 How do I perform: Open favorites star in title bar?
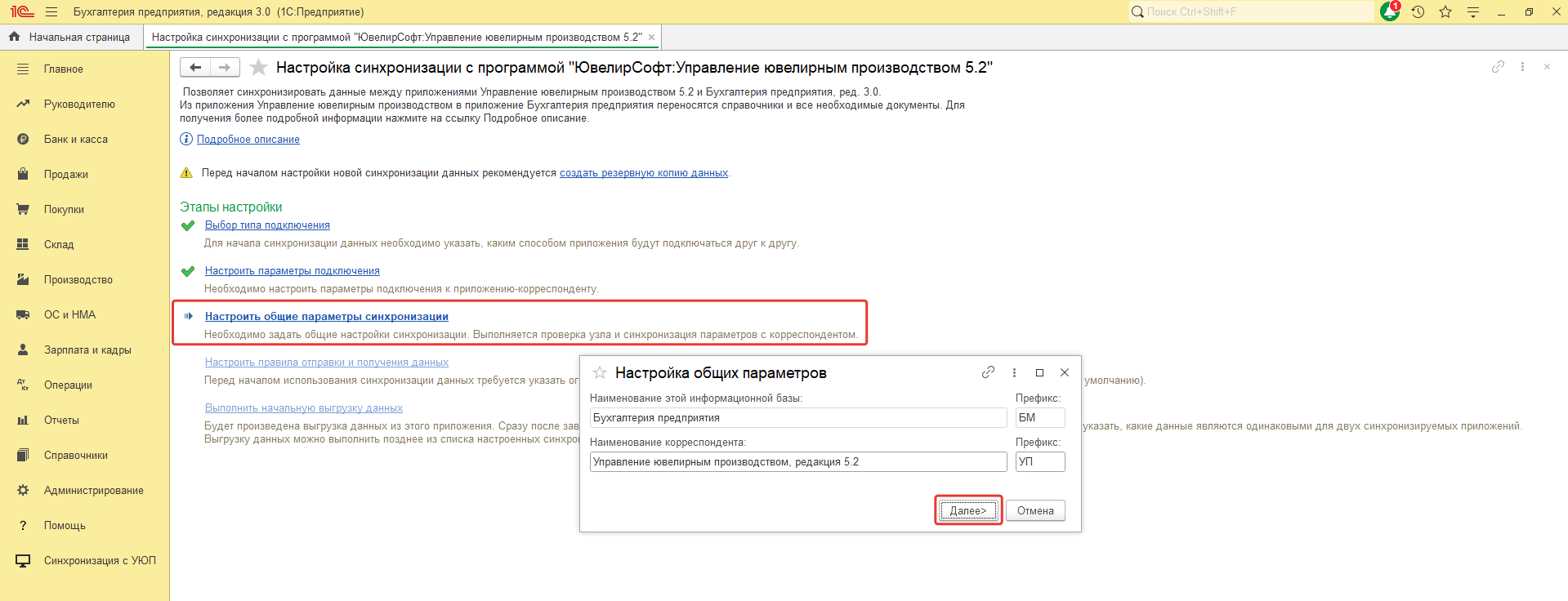1445,12
